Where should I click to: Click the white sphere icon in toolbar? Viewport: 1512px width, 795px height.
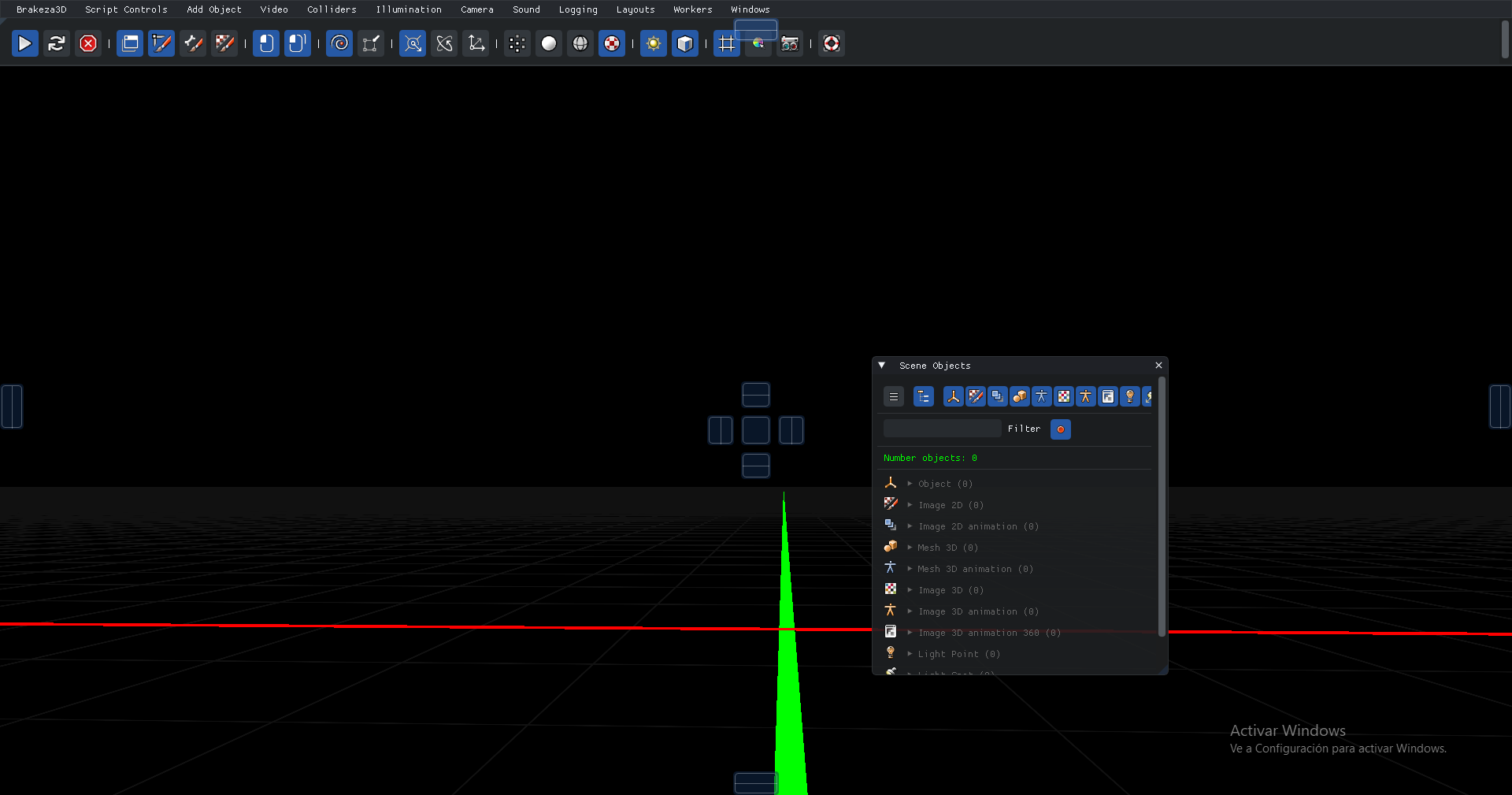point(549,43)
